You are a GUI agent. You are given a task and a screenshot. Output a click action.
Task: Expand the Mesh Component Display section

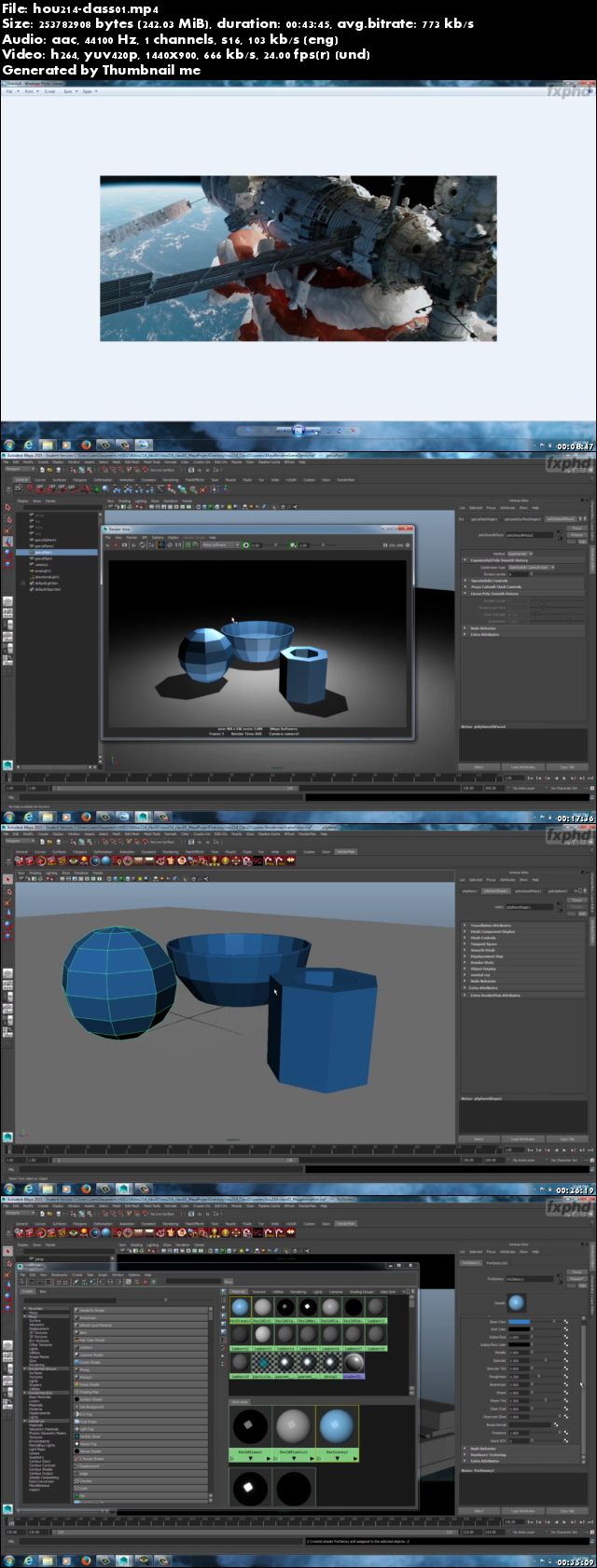(523, 931)
